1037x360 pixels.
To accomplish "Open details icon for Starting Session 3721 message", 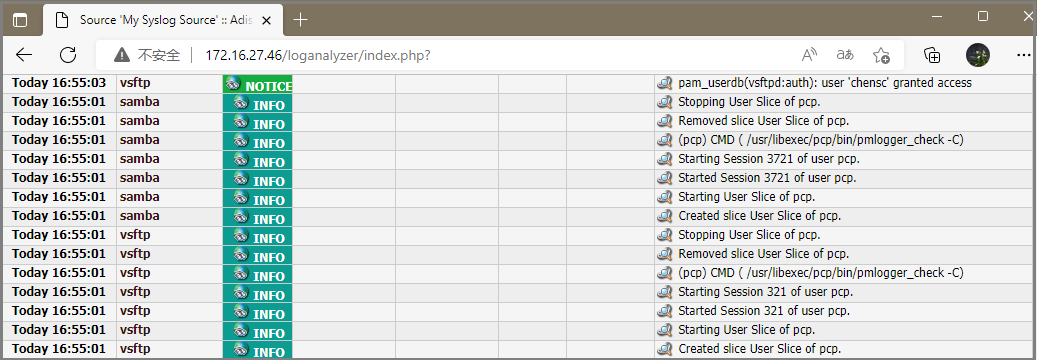I will 664,159.
